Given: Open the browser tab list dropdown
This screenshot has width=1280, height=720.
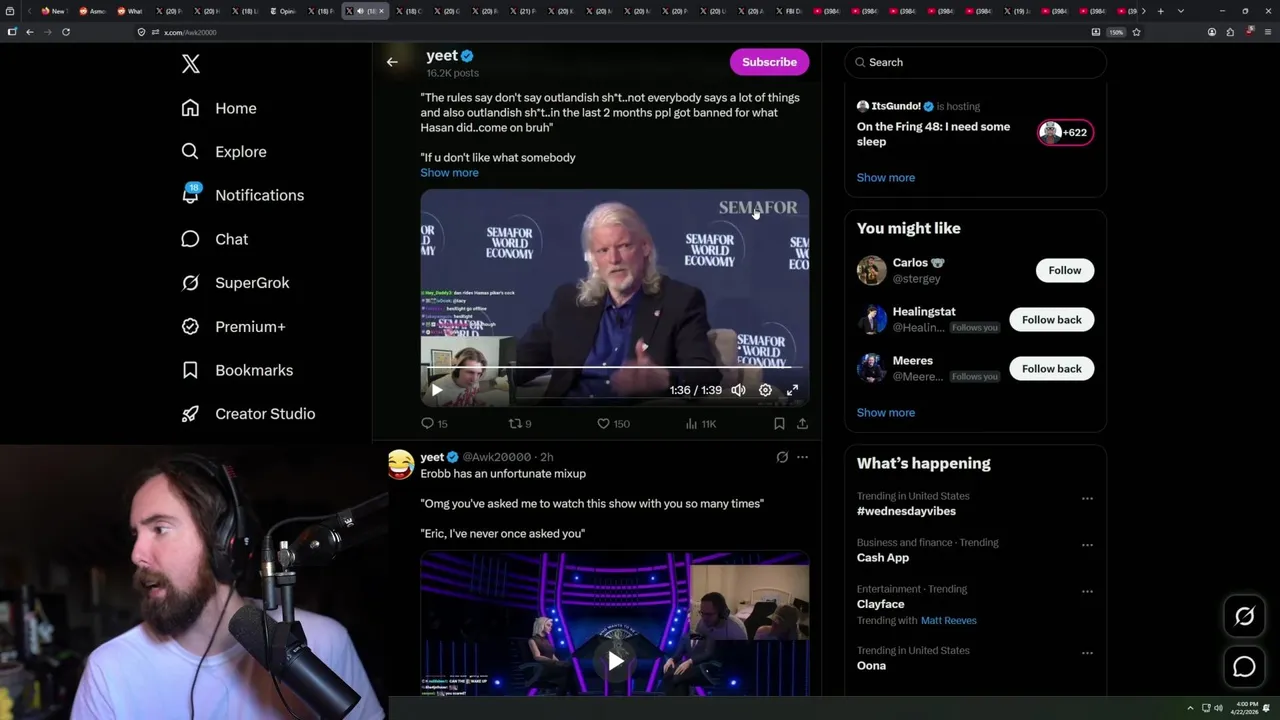Looking at the screenshot, I should (1181, 11).
